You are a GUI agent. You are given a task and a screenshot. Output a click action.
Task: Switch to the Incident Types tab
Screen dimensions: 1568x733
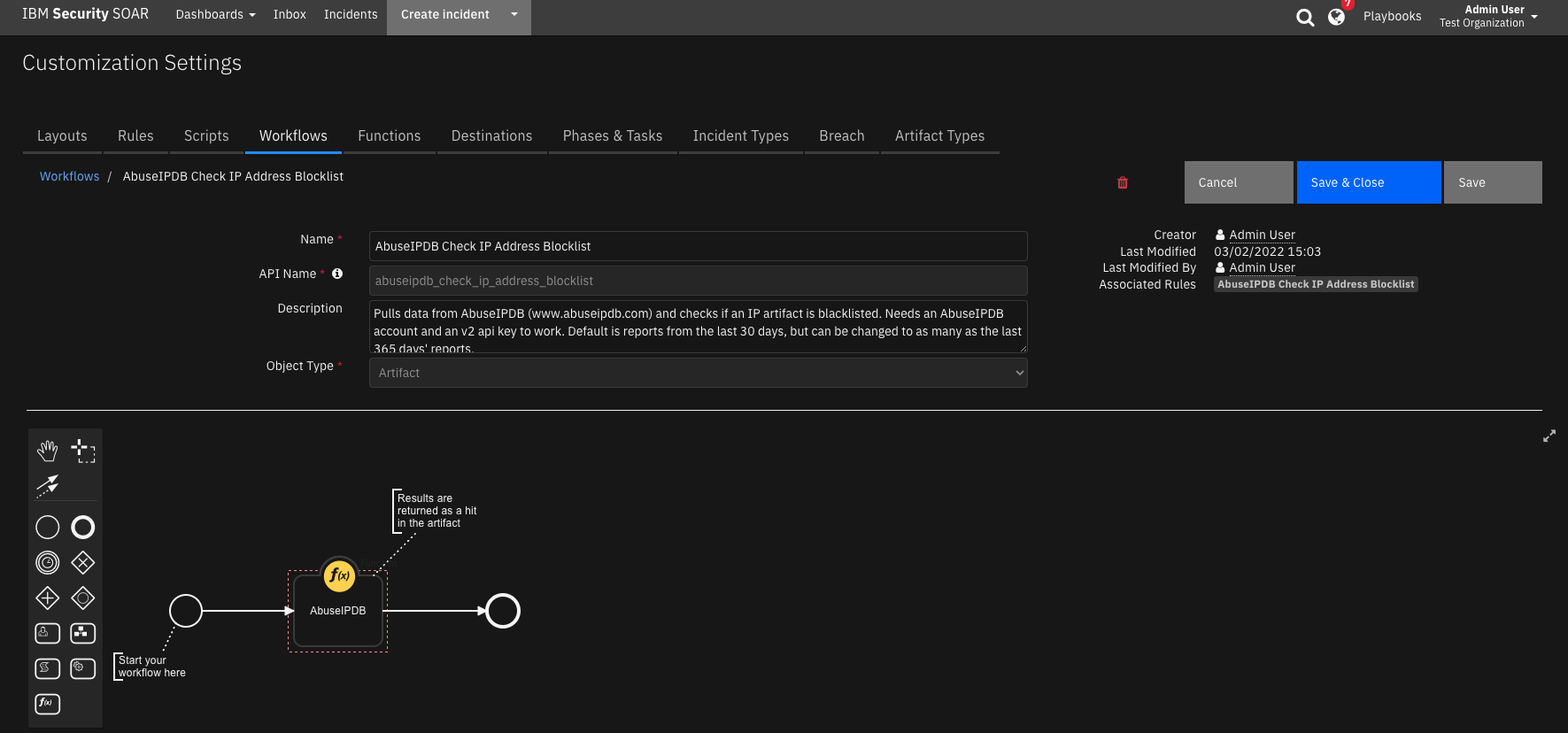click(741, 135)
